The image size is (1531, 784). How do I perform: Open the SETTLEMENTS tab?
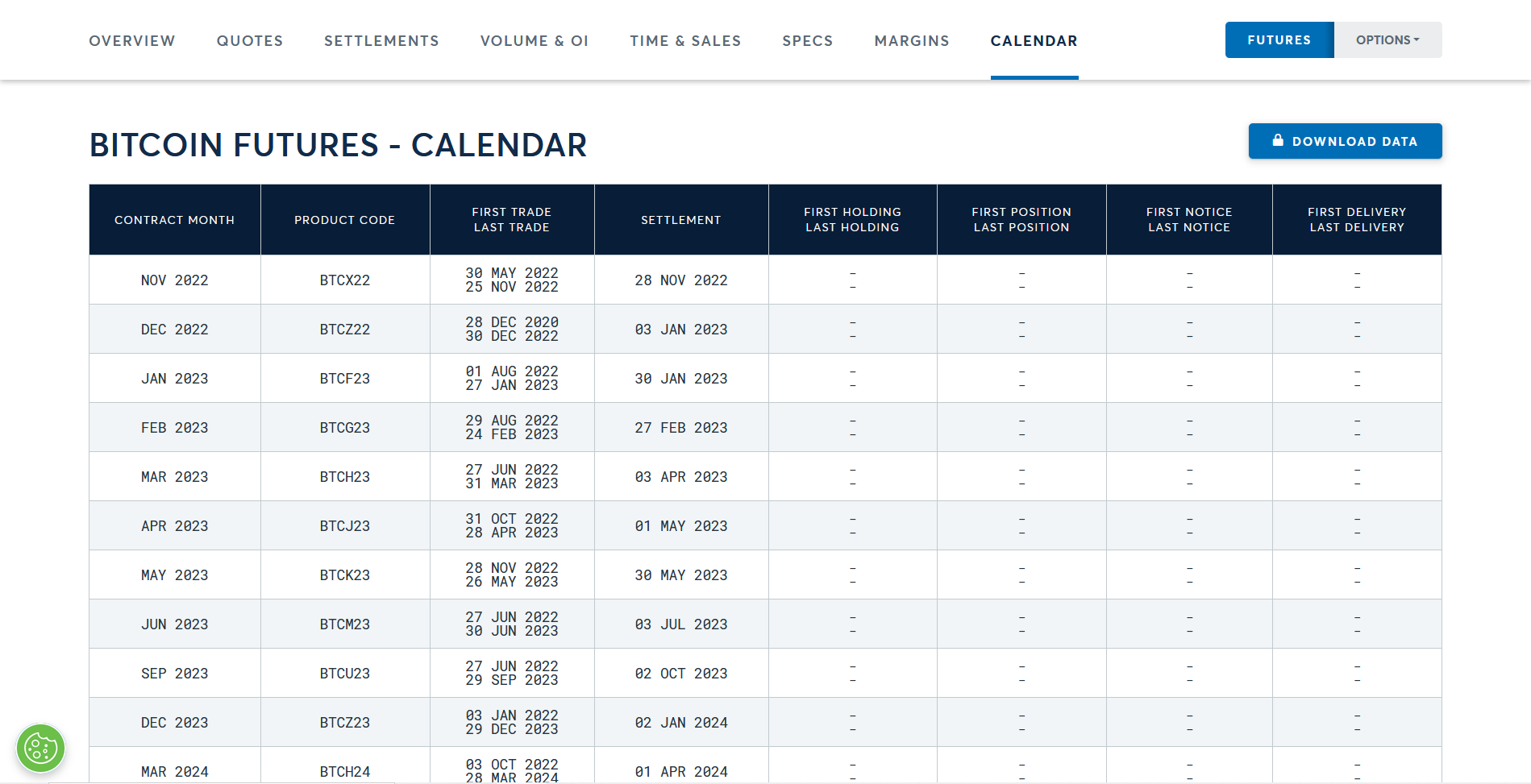click(381, 40)
